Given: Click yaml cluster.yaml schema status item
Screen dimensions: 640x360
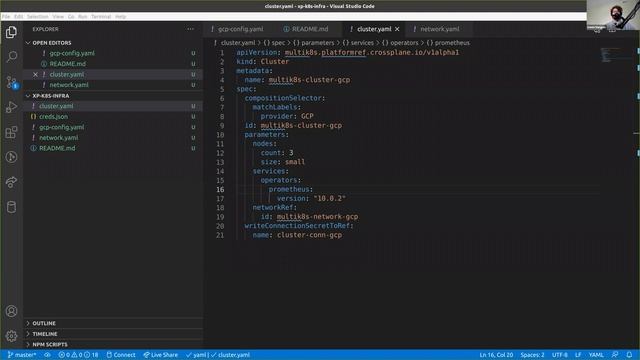Looking at the screenshot, I should (218, 355).
